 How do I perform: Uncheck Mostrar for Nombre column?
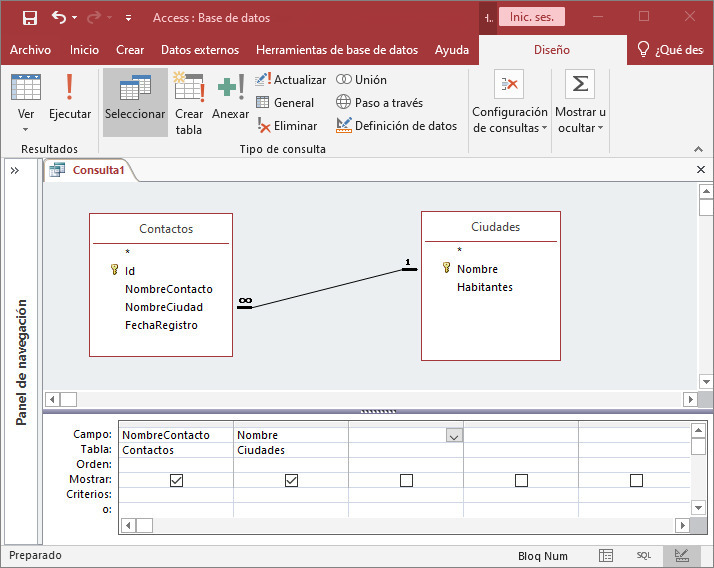291,480
